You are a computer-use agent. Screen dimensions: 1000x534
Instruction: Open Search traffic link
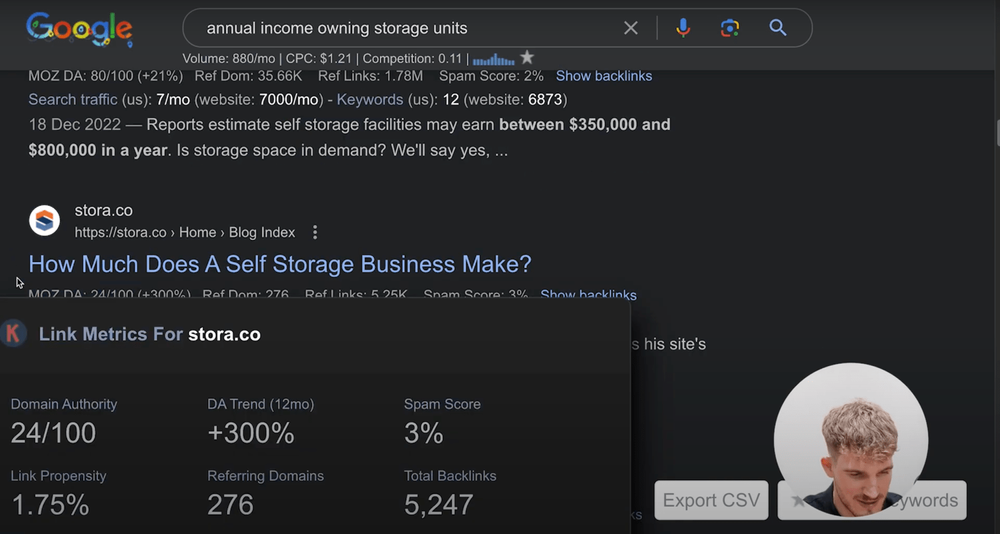coord(73,100)
